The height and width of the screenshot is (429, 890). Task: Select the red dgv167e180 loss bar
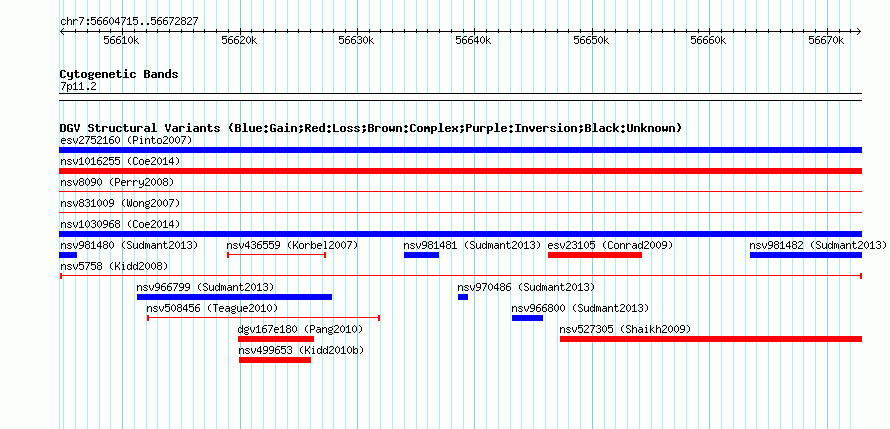[276, 339]
